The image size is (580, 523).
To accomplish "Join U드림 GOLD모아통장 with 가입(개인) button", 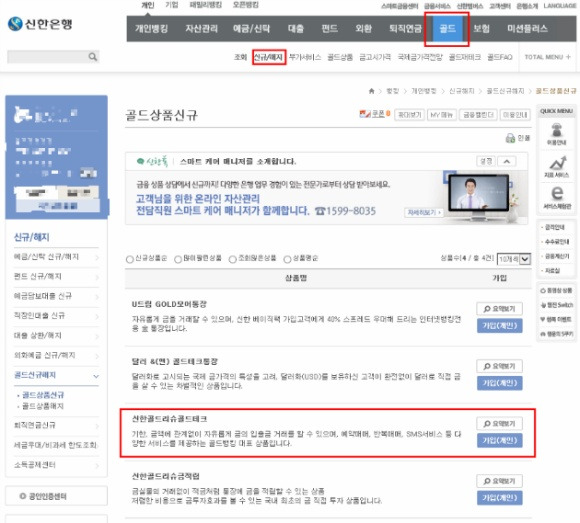I will point(500,325).
